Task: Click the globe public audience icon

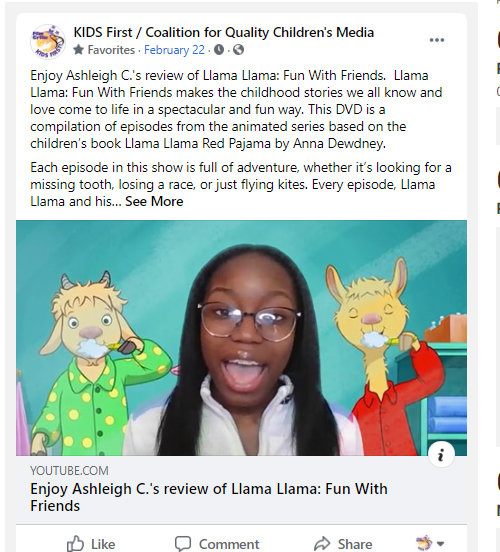Action: [x=238, y=50]
